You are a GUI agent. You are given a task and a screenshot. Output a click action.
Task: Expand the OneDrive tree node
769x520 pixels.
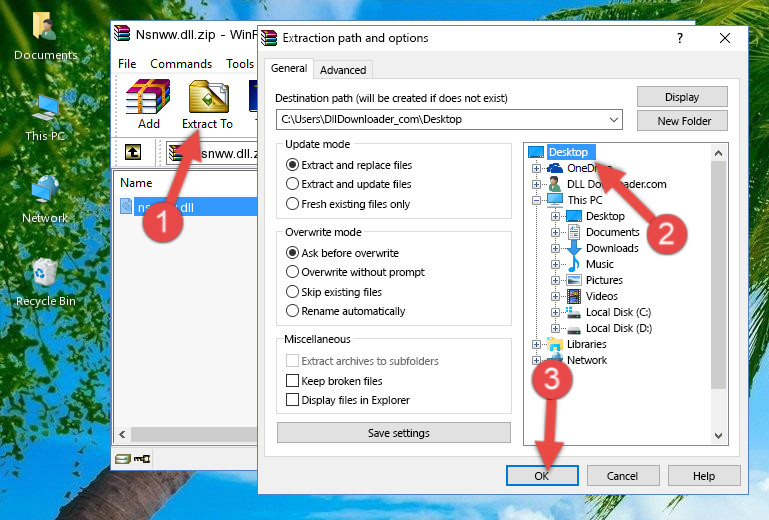point(536,168)
